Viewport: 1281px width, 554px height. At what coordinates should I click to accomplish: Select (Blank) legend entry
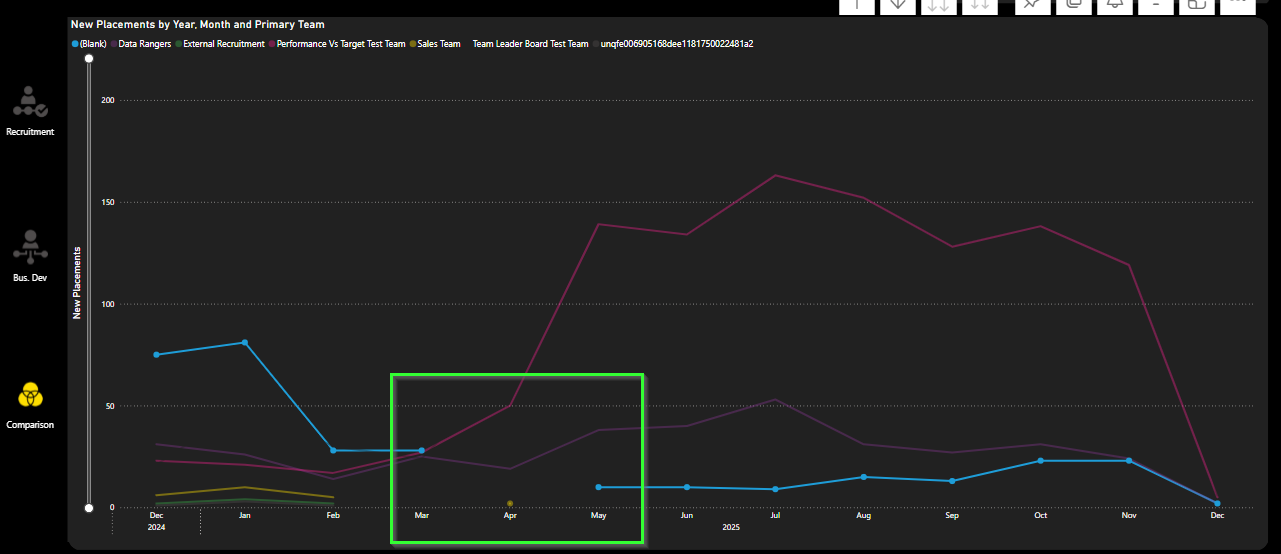pyautogui.click(x=89, y=44)
